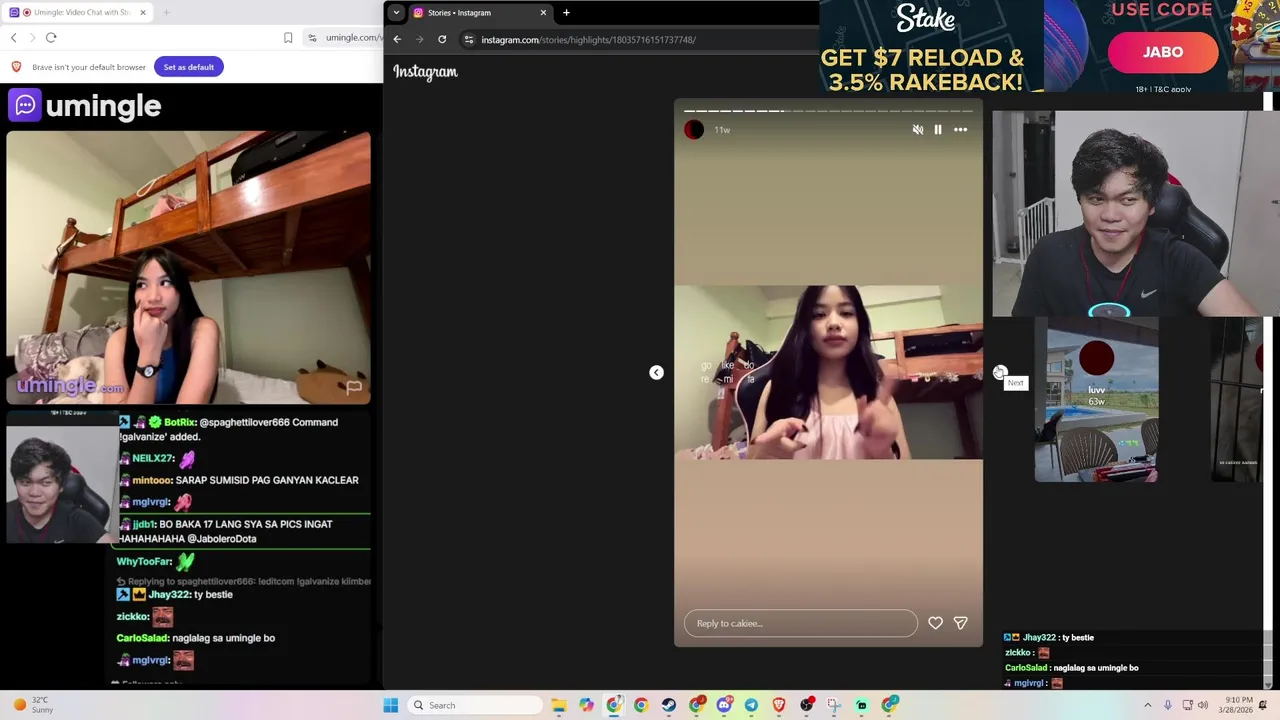1280x720 pixels.
Task: View site information icon beside instagram.com URL
Action: point(468,40)
